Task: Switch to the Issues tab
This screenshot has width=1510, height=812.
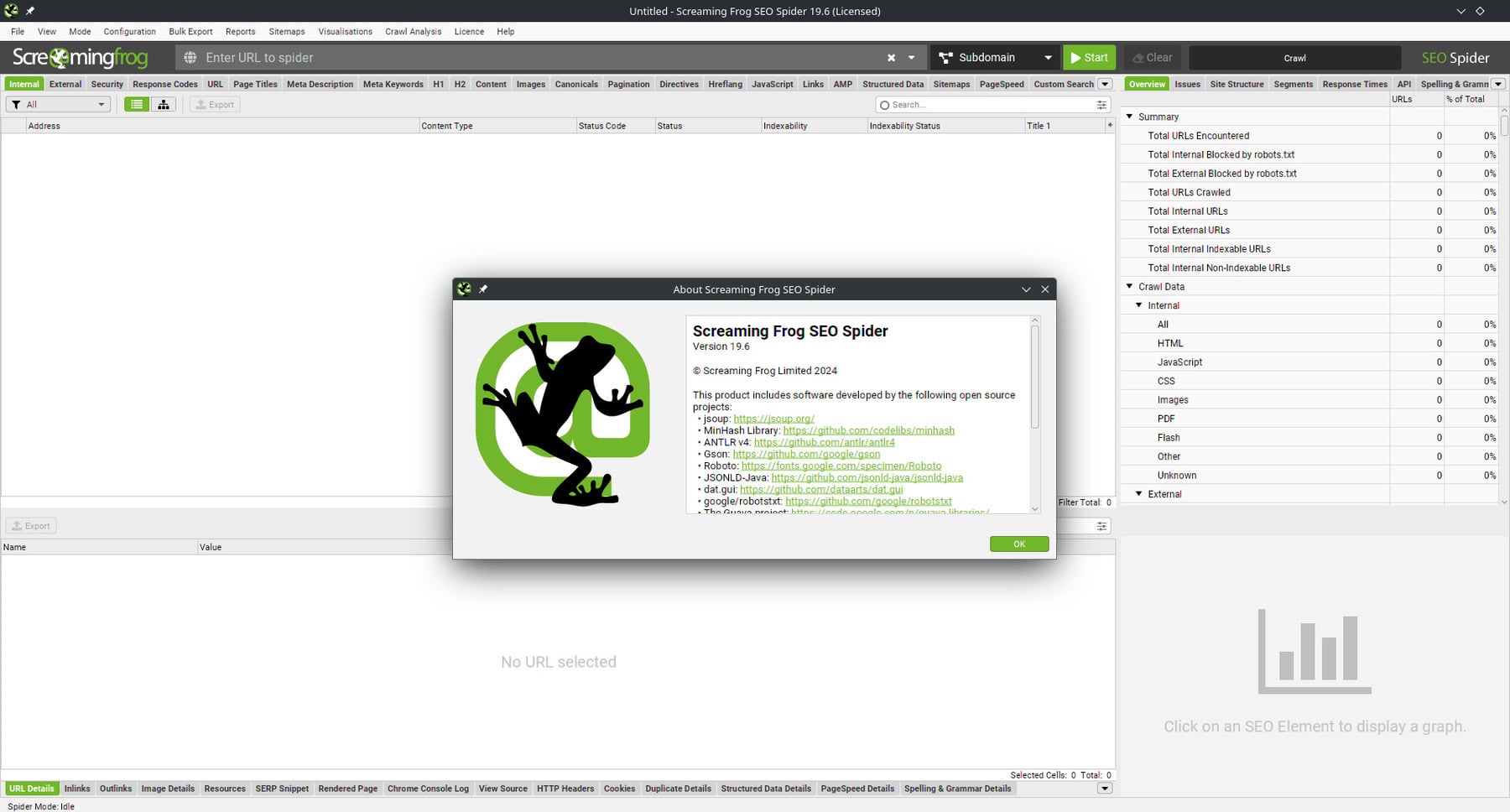Action: pyautogui.click(x=1187, y=84)
